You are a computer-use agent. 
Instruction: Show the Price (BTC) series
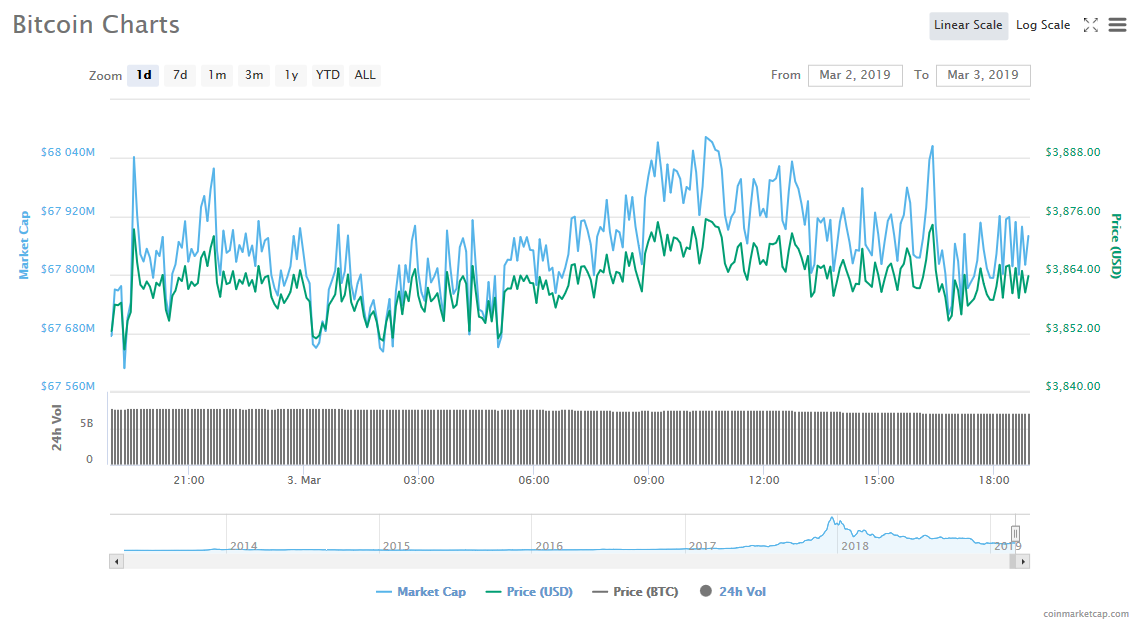635,592
